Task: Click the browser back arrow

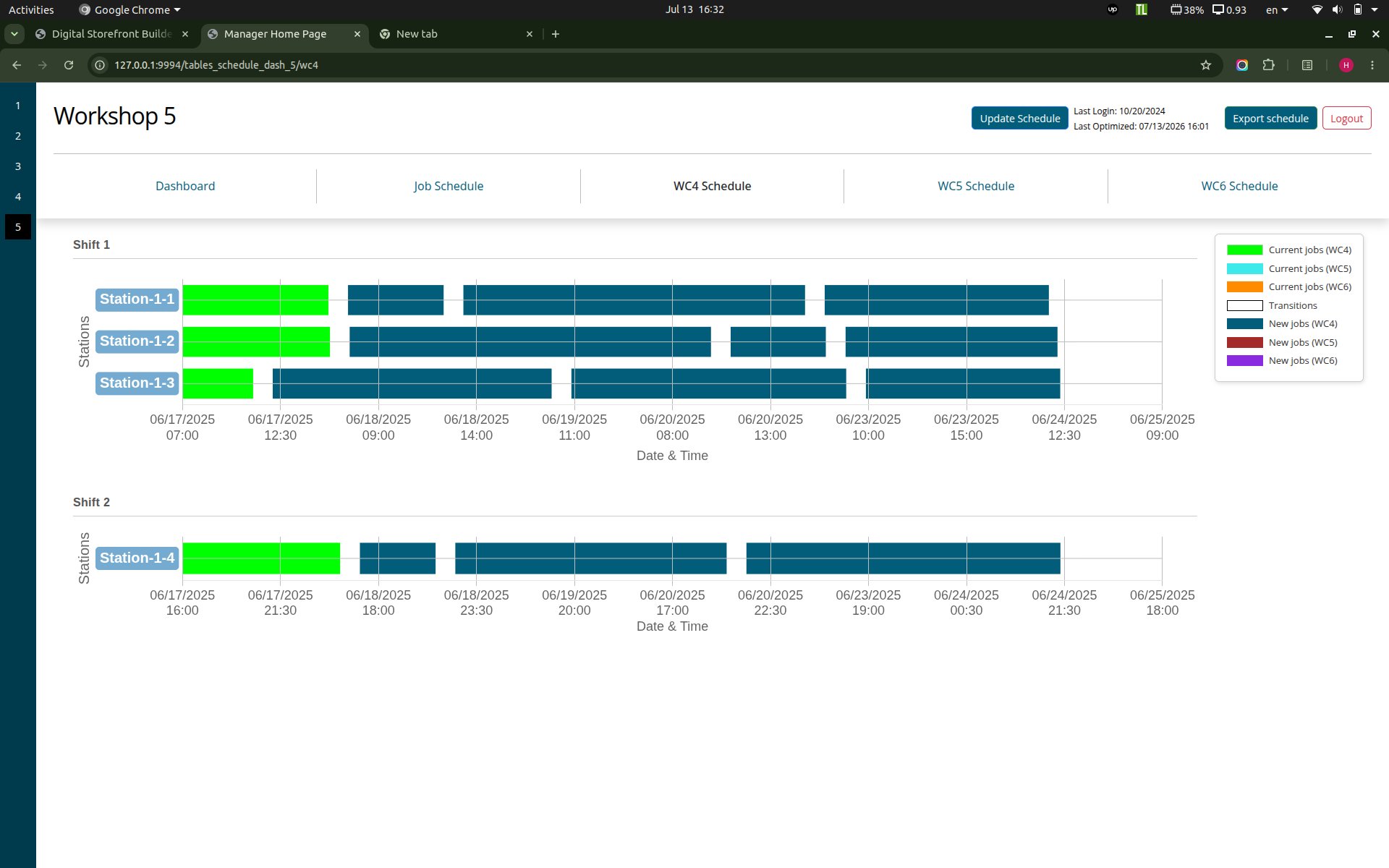Action: tap(17, 65)
